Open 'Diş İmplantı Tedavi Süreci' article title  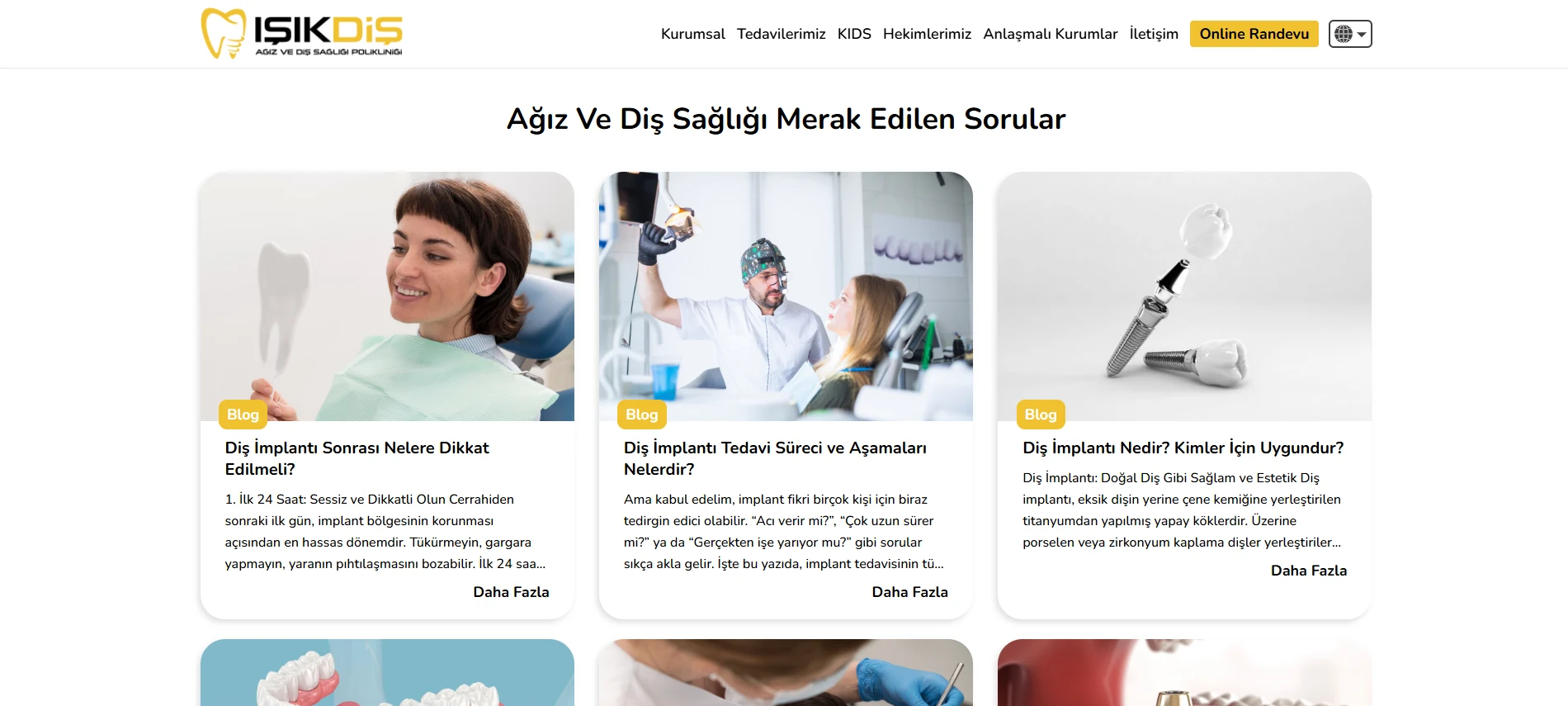(775, 458)
